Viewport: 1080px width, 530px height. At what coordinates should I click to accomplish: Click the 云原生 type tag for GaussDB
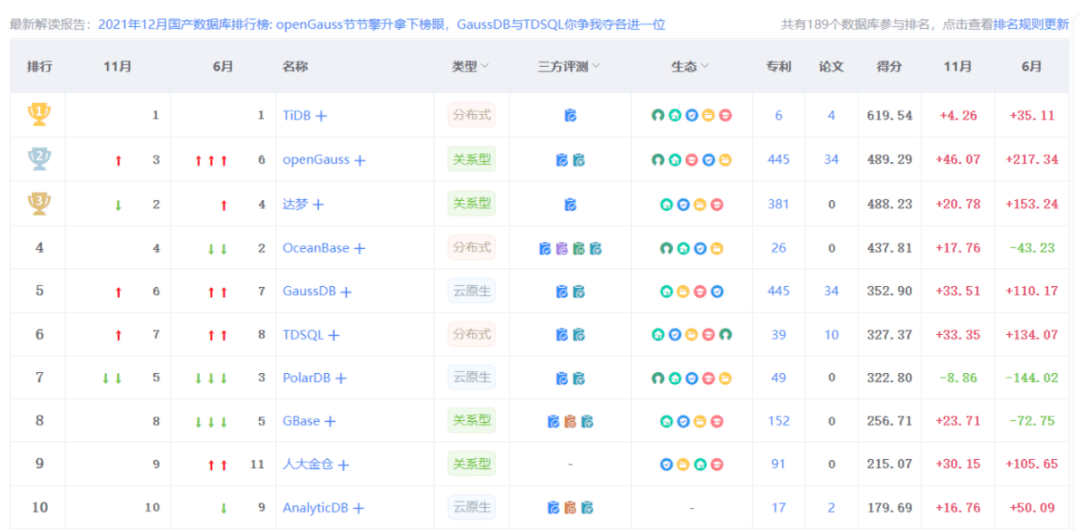click(x=472, y=292)
